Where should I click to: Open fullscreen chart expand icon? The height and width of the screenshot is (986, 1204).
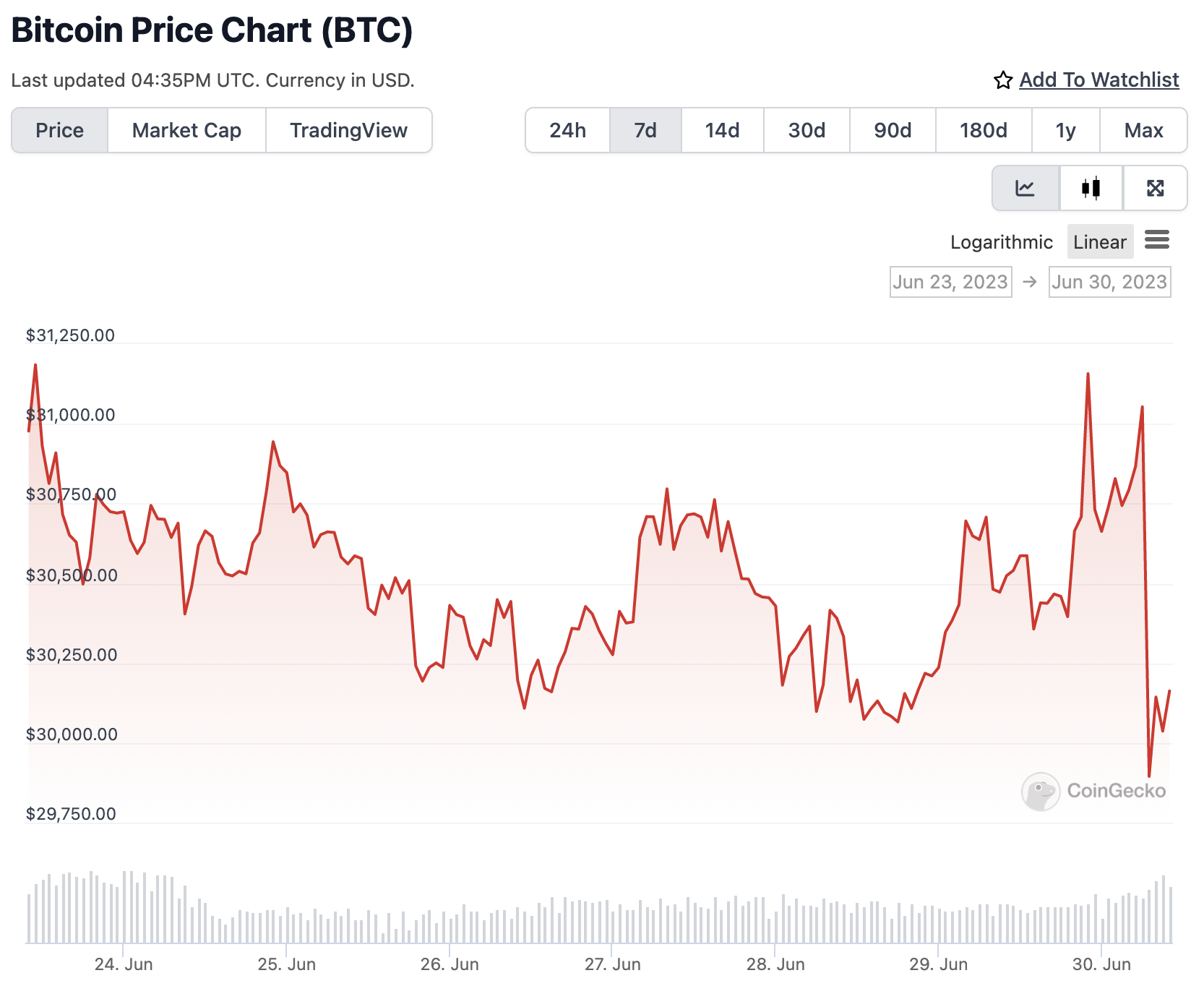(1155, 188)
